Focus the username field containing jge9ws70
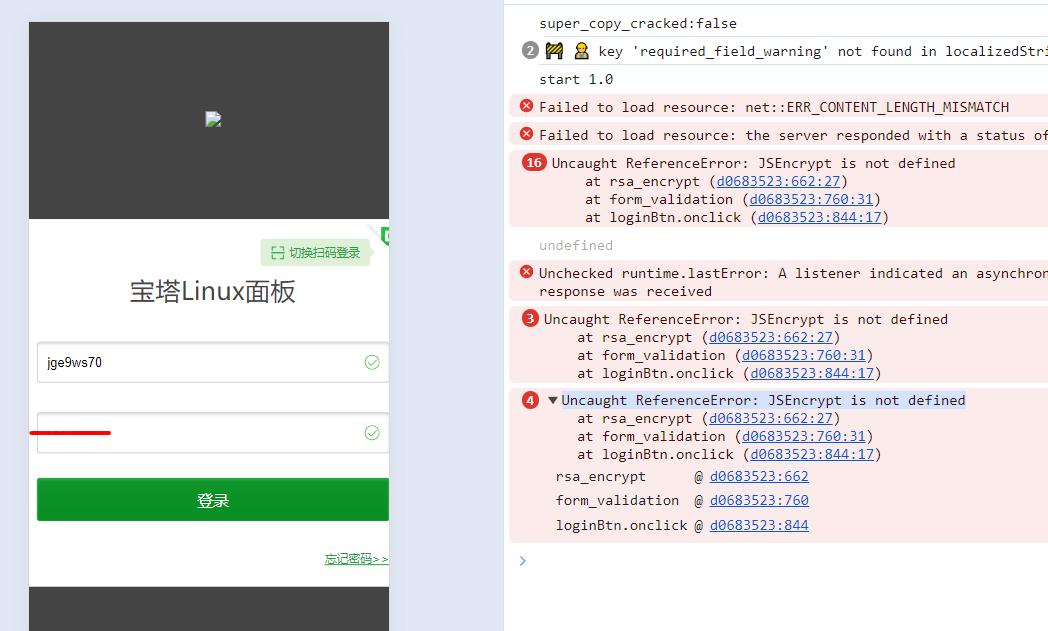 click(x=213, y=362)
